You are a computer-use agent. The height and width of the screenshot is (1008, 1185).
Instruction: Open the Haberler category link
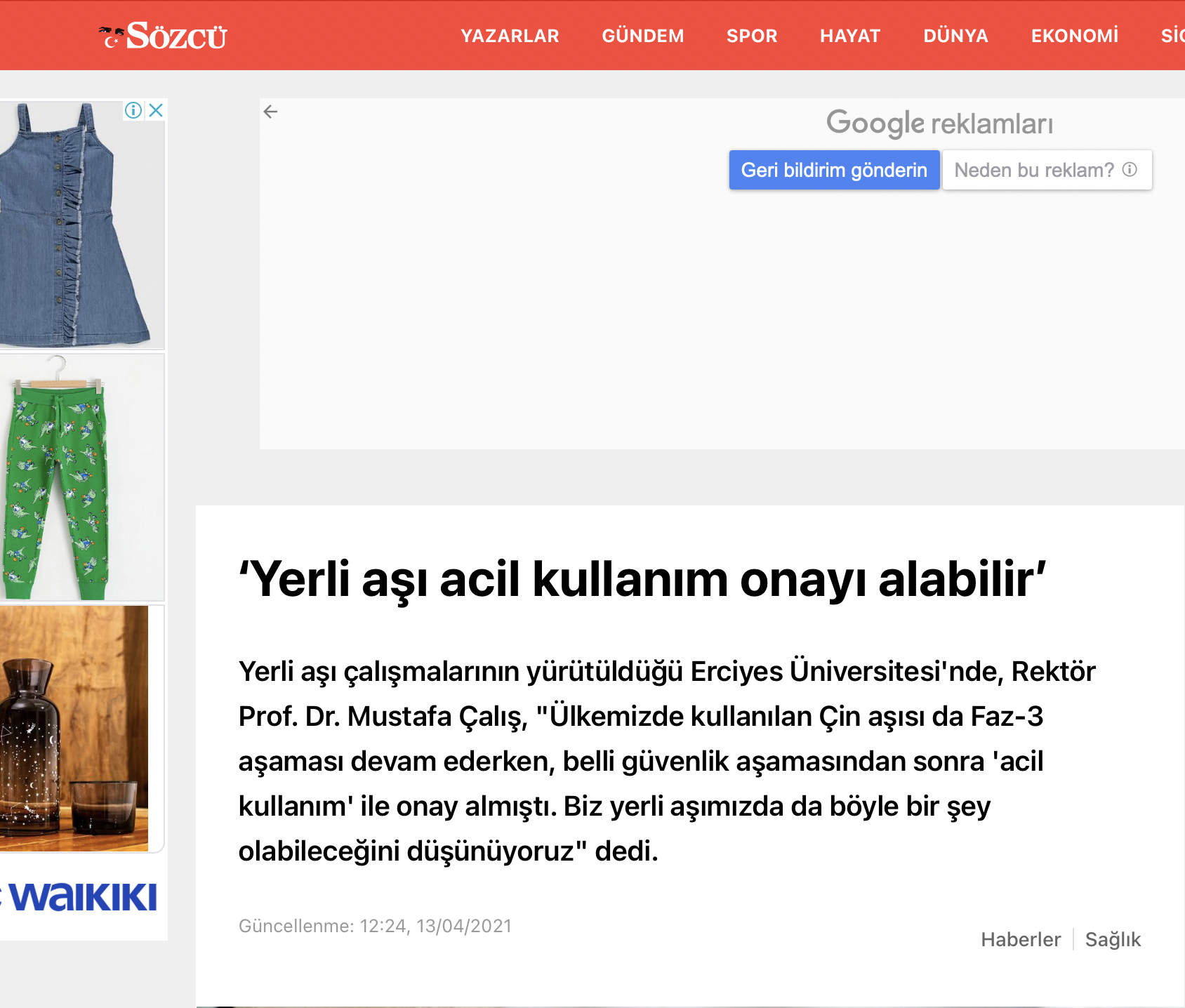pyautogui.click(x=1020, y=939)
